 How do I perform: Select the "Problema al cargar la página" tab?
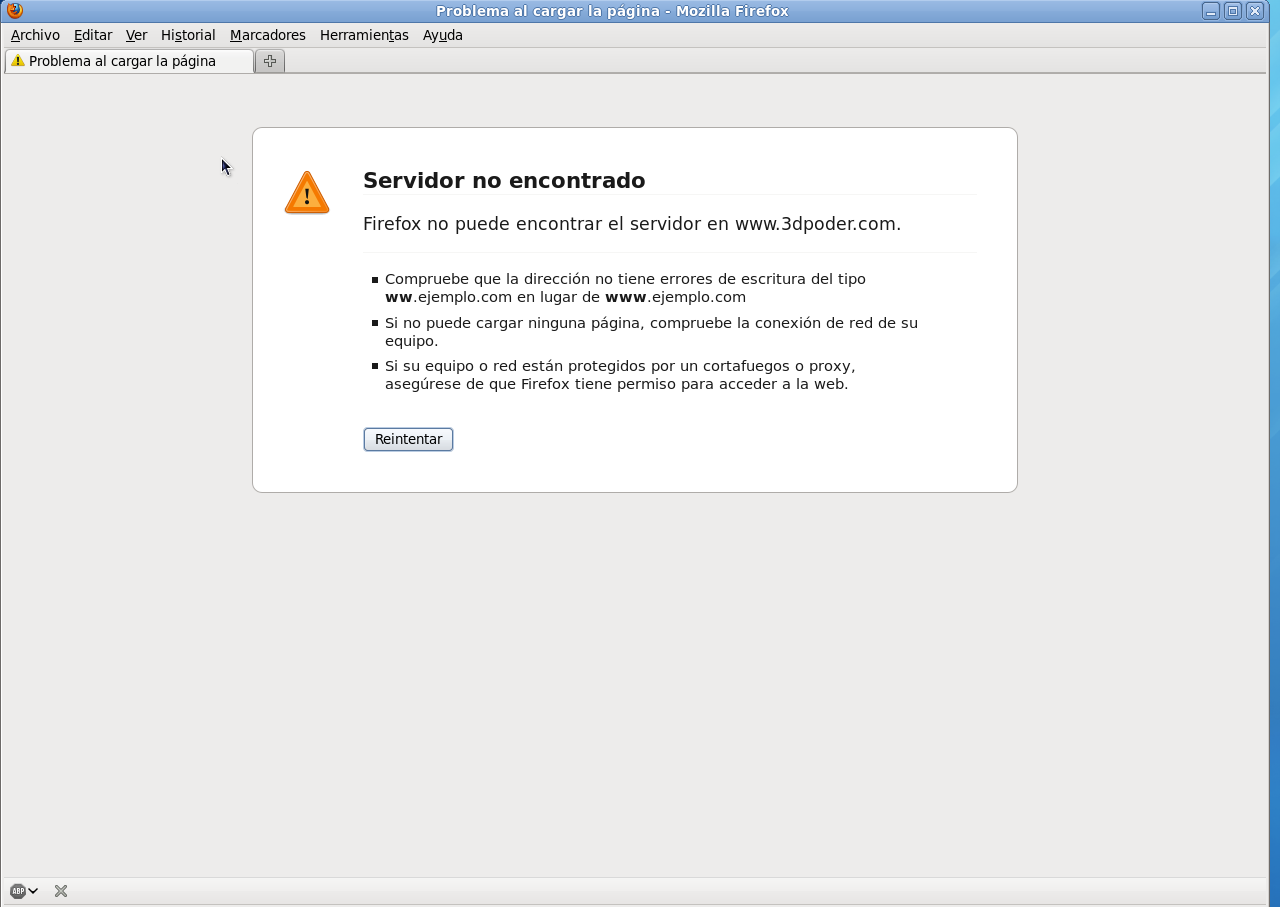click(x=129, y=61)
